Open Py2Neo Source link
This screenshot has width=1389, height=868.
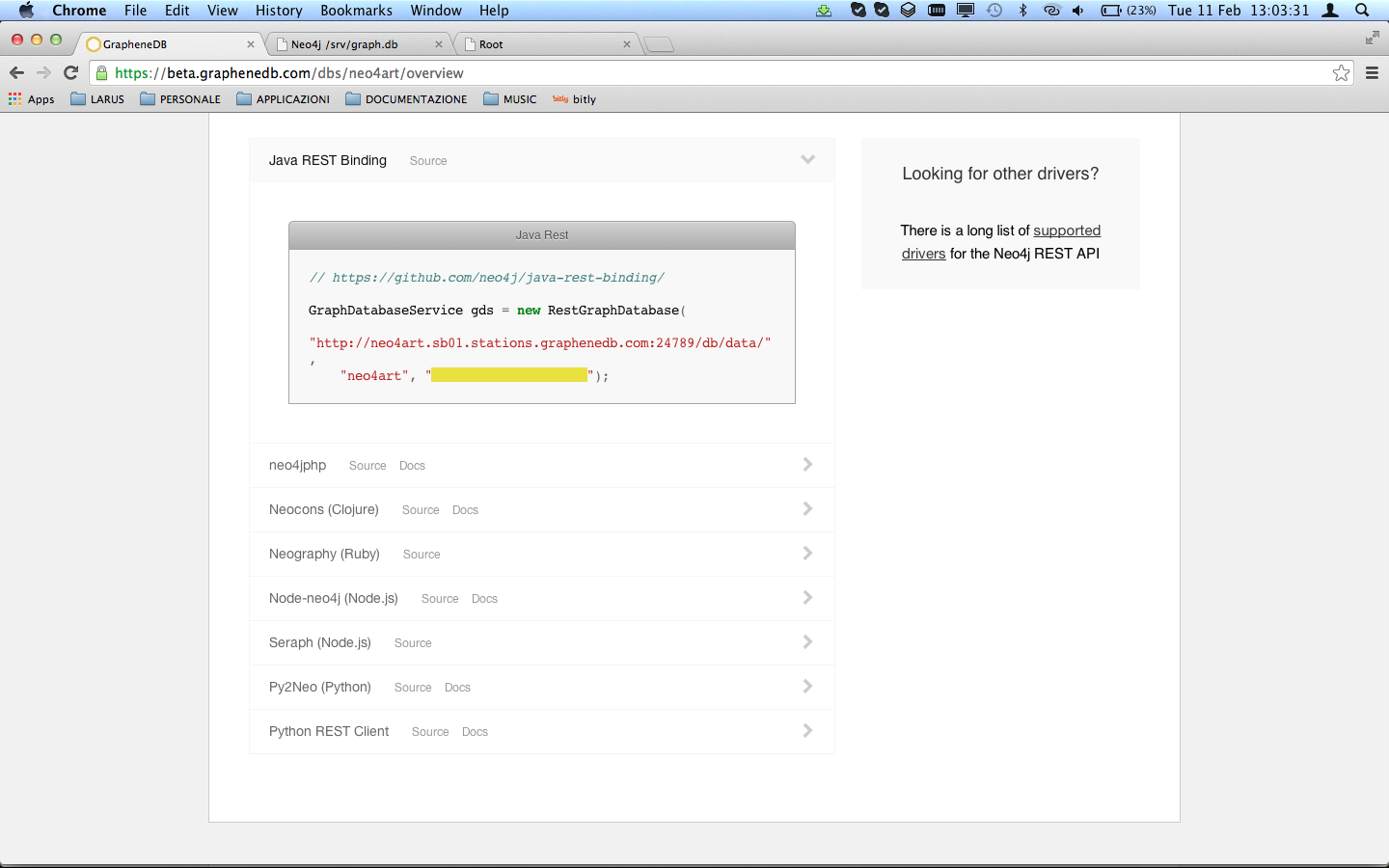pos(413,688)
